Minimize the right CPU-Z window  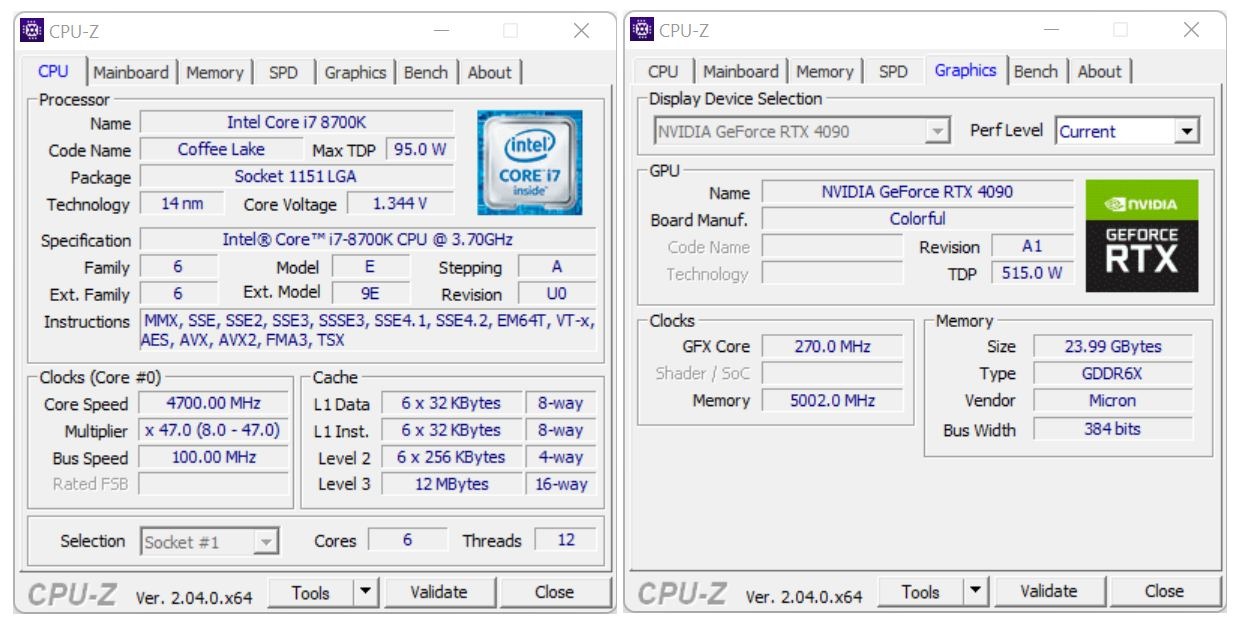click(x=1051, y=31)
